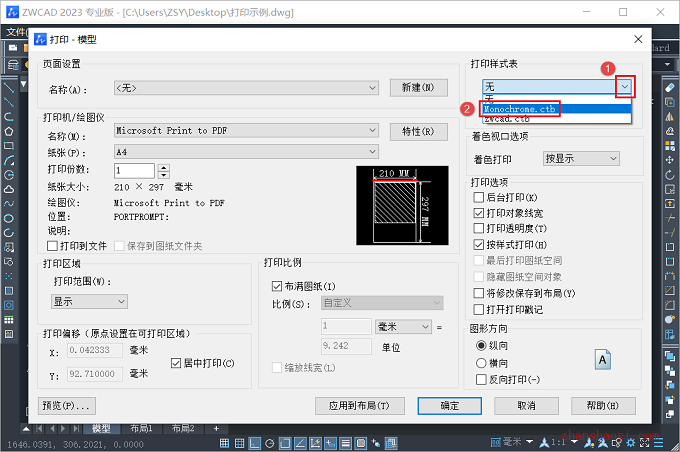
Task: Select Monochrome.ctb from style list
Action: 557,109
